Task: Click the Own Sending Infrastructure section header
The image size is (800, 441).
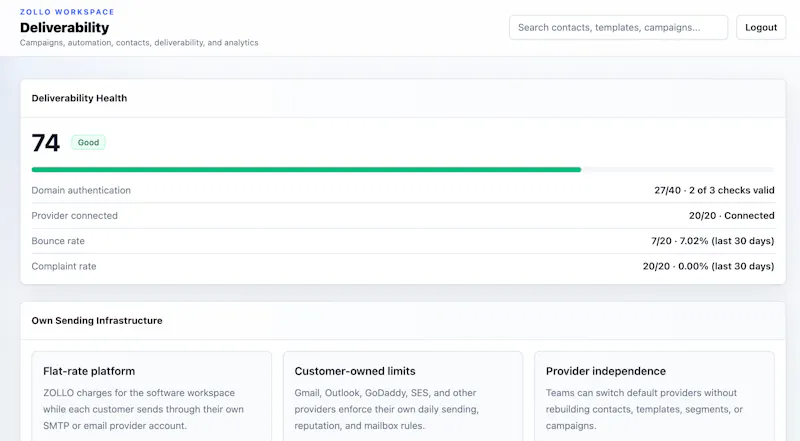Action: pyautogui.click(x=403, y=321)
